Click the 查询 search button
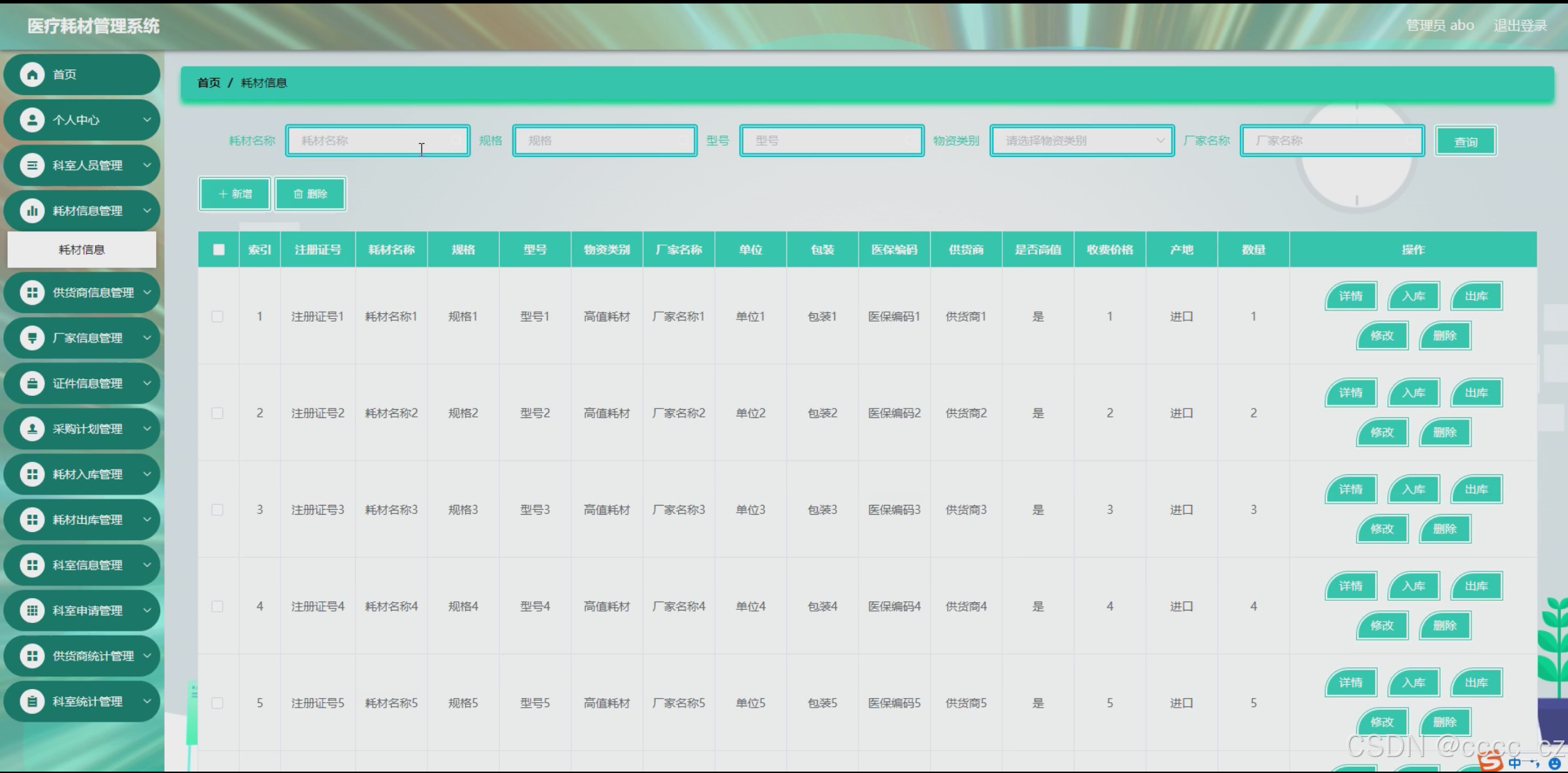1568x773 pixels. point(1465,142)
